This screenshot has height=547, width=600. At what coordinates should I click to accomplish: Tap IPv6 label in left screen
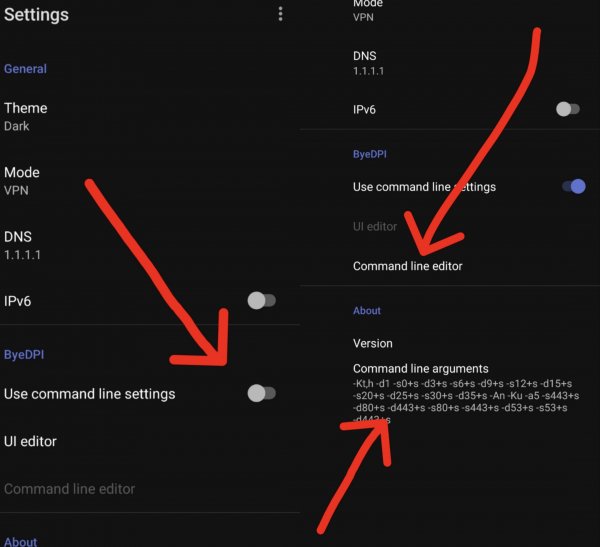pos(18,301)
